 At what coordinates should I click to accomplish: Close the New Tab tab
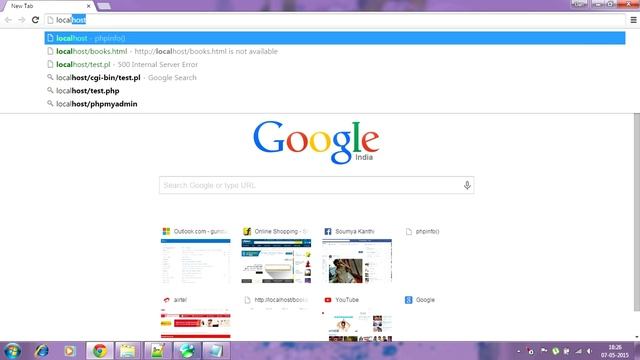(x=88, y=6)
